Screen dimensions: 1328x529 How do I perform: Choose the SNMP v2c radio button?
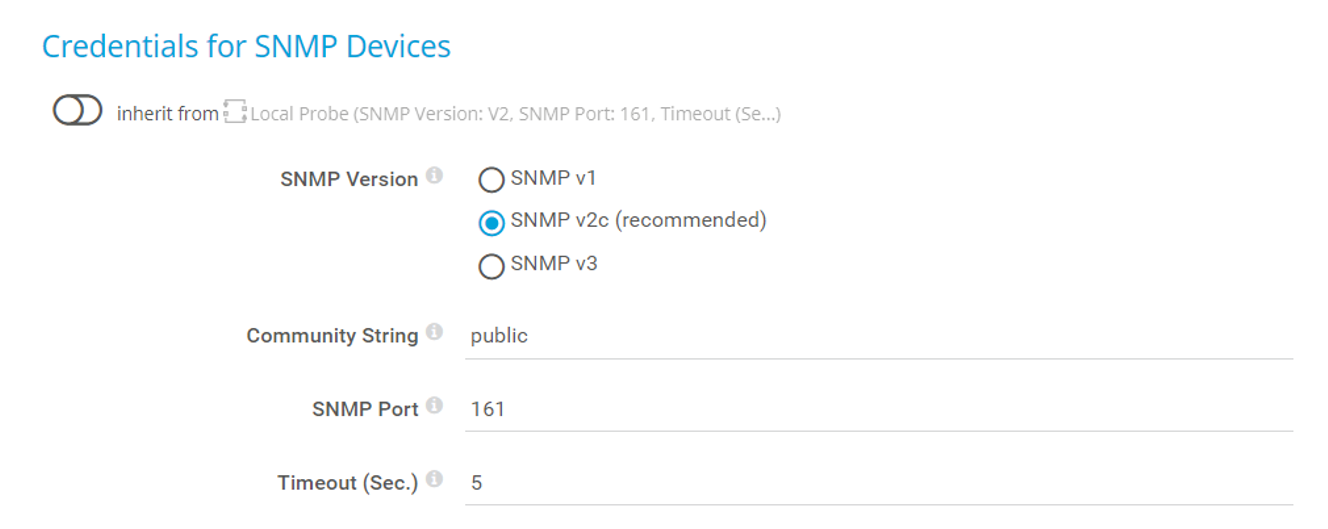tap(491, 222)
